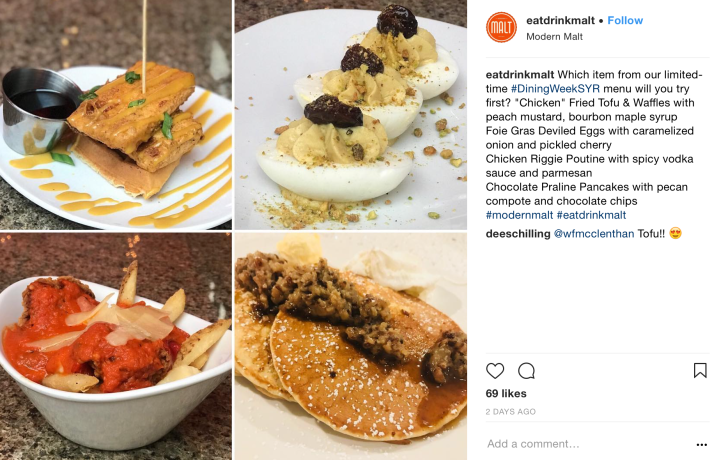Open eatdrinkmalt username in header
This screenshot has height=460, width=719.
560,21
